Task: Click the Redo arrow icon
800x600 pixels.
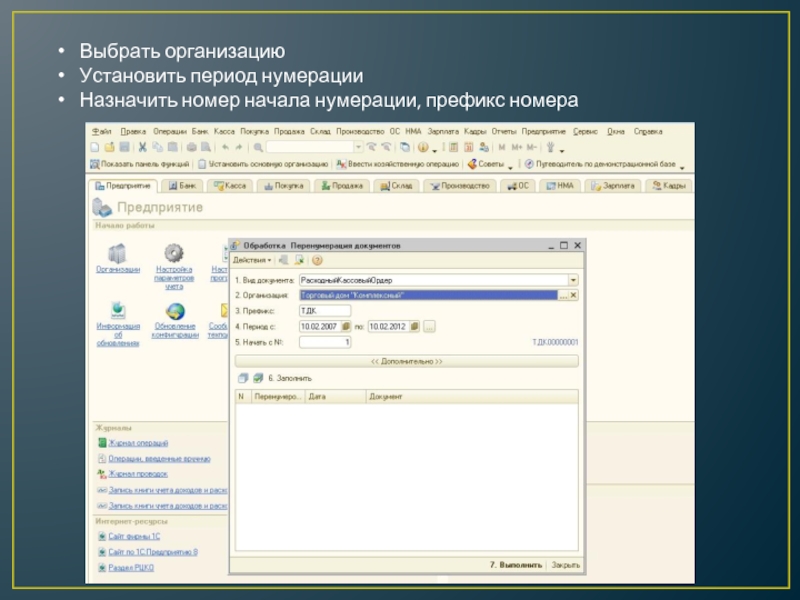Action: coord(239,147)
